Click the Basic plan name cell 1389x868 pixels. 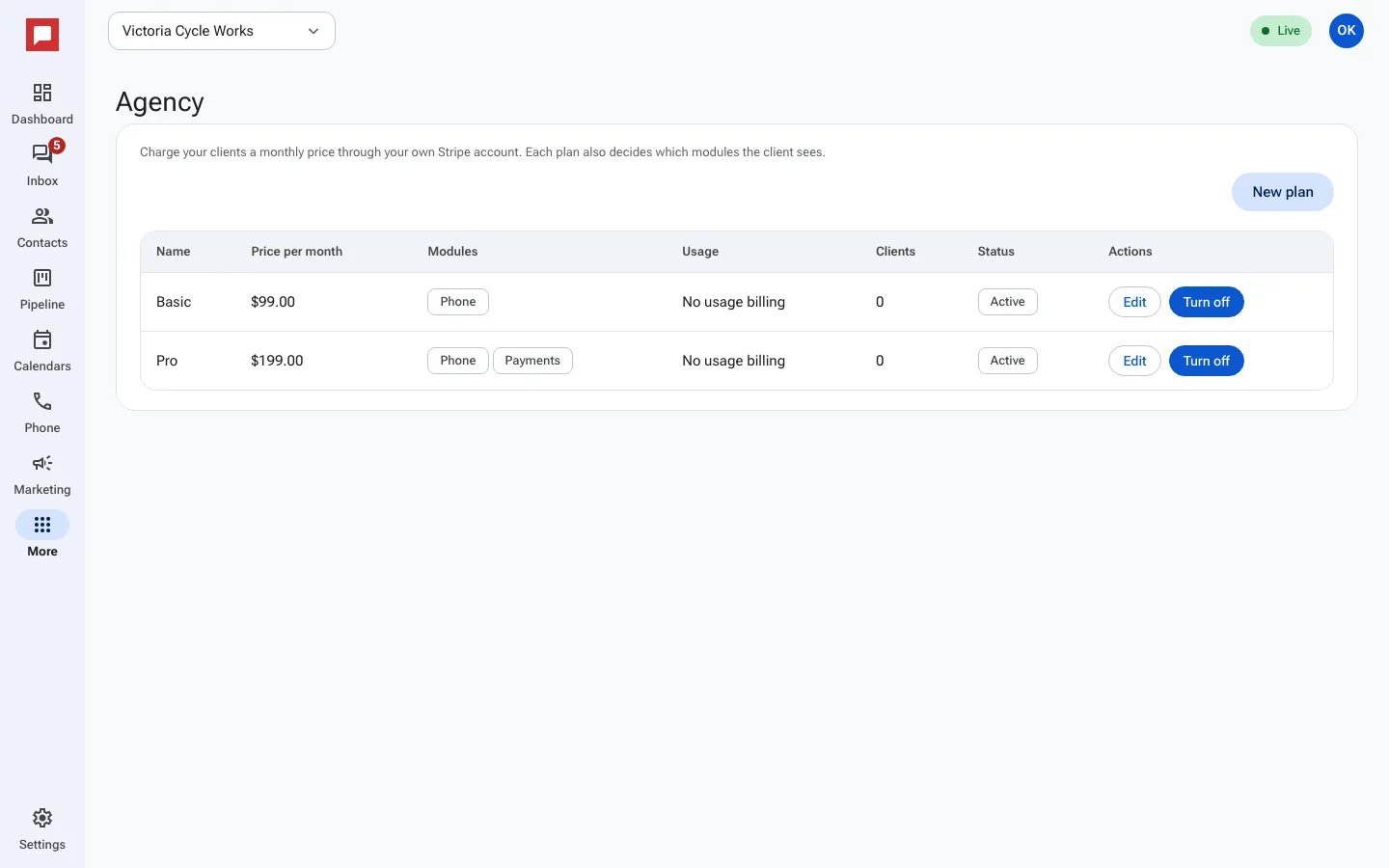click(174, 302)
